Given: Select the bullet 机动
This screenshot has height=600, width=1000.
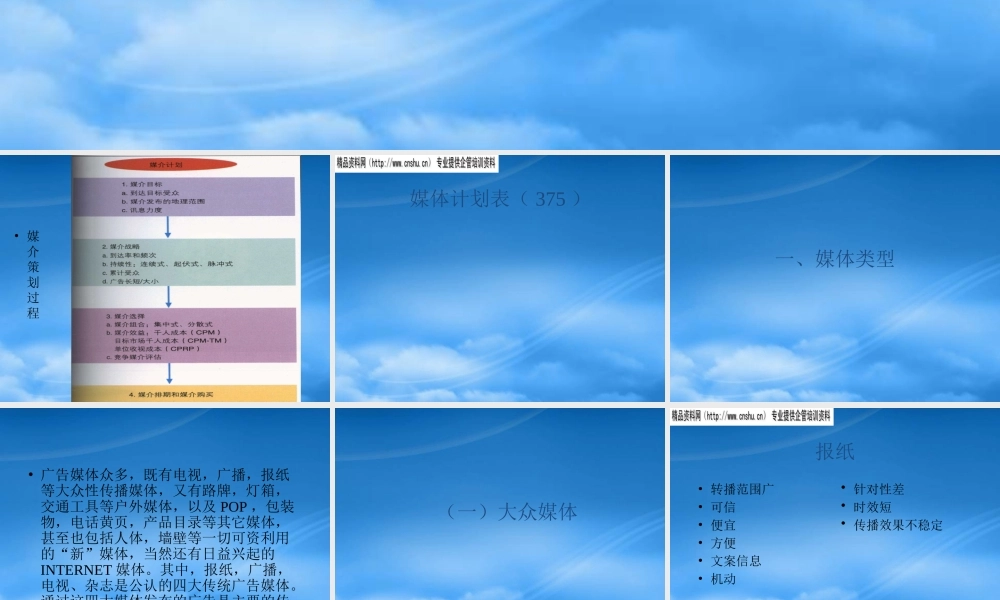Looking at the screenshot, I should 723,578.
